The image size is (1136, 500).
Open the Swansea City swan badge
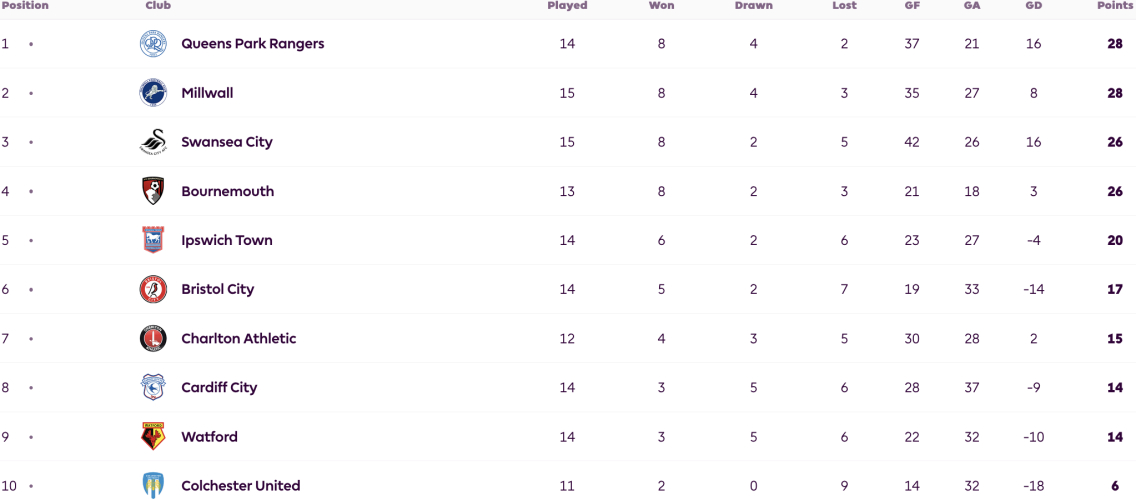tap(153, 142)
